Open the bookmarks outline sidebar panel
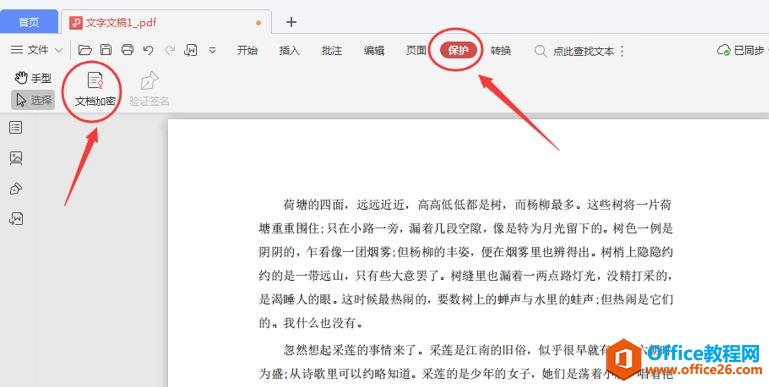This screenshot has height=387, width=769. [x=16, y=128]
